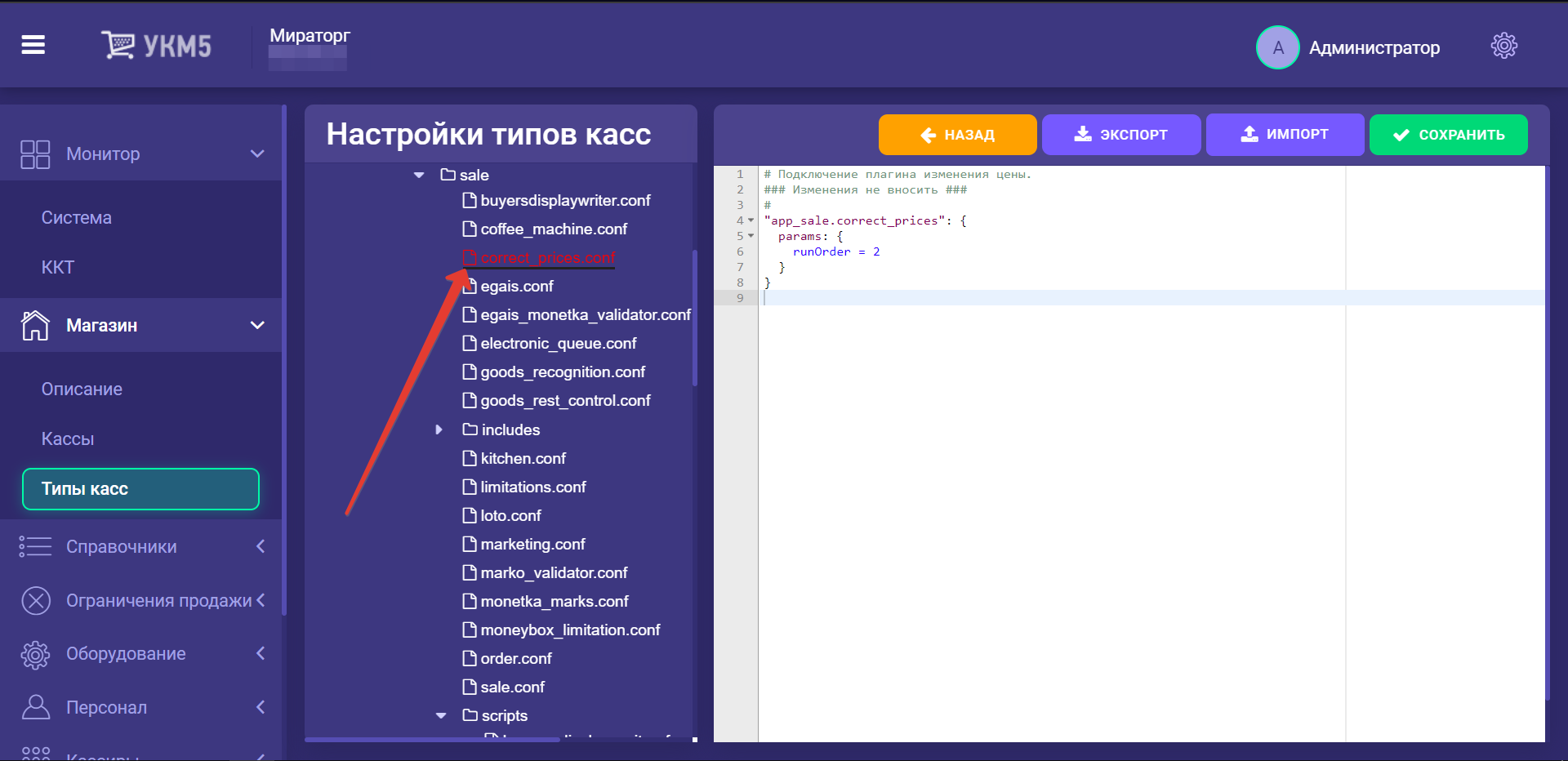Click line number 1 in gutter

coord(740,174)
